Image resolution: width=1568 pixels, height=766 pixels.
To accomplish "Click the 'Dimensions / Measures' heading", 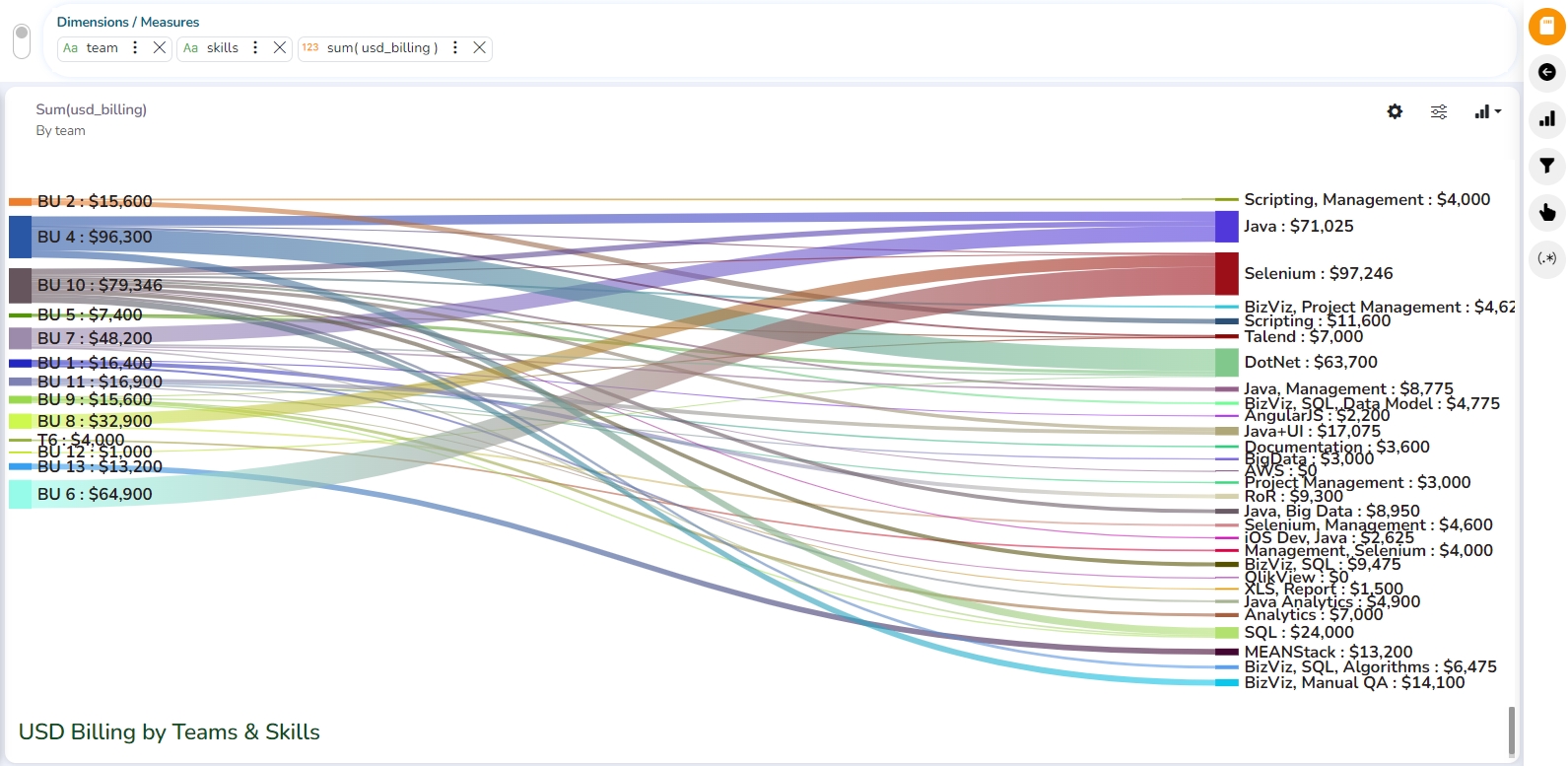I will [x=128, y=22].
